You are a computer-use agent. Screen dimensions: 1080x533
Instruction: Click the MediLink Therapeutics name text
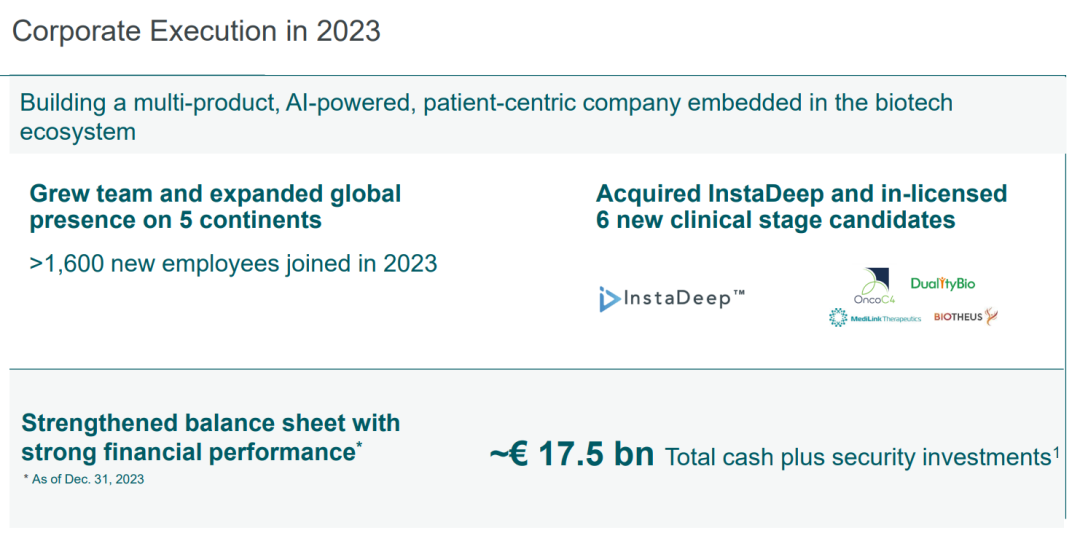point(885,318)
